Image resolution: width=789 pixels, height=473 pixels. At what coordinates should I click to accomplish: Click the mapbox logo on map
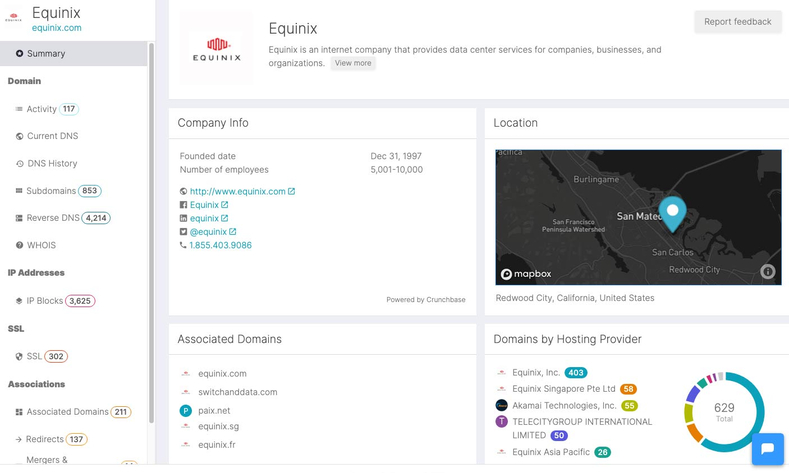pyautogui.click(x=526, y=274)
